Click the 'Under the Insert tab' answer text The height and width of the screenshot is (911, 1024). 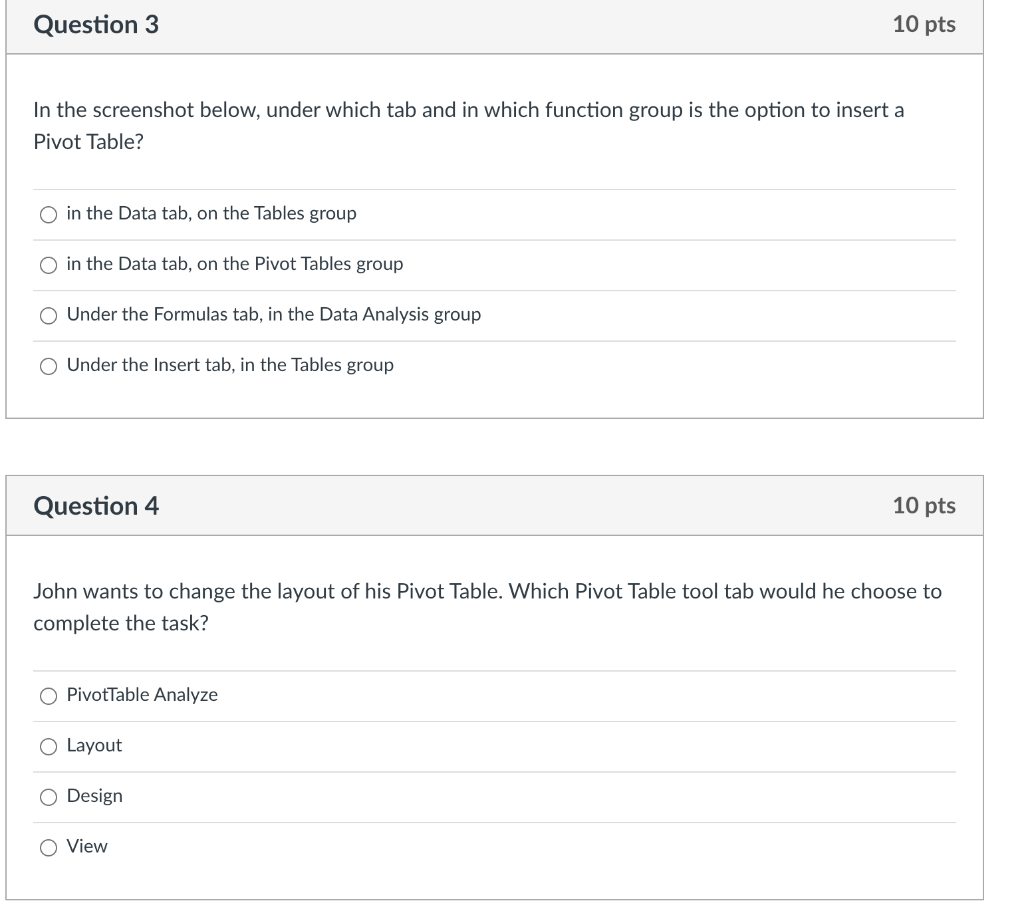(230, 365)
